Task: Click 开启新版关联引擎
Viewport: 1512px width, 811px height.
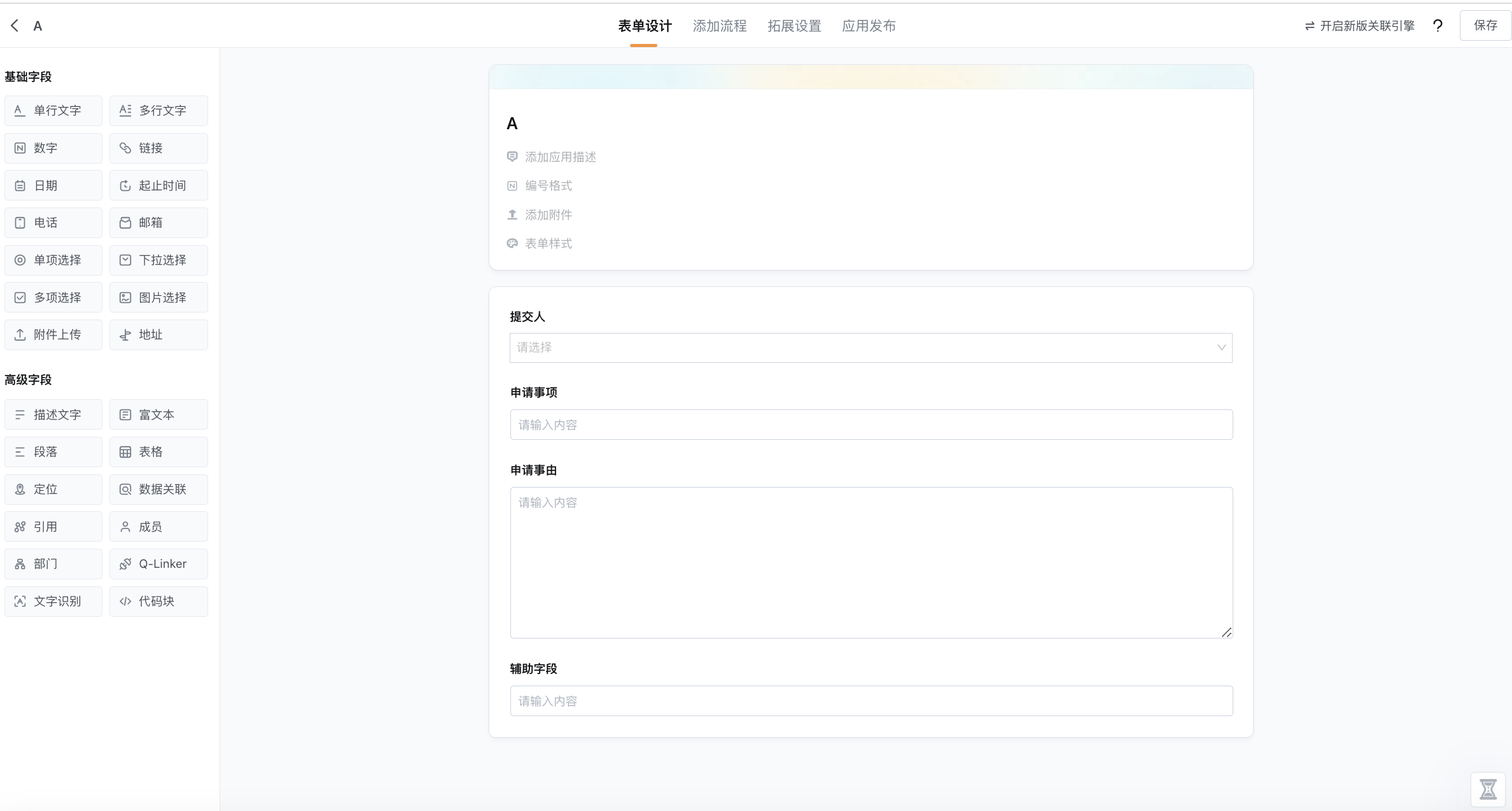Action: pos(1359,26)
